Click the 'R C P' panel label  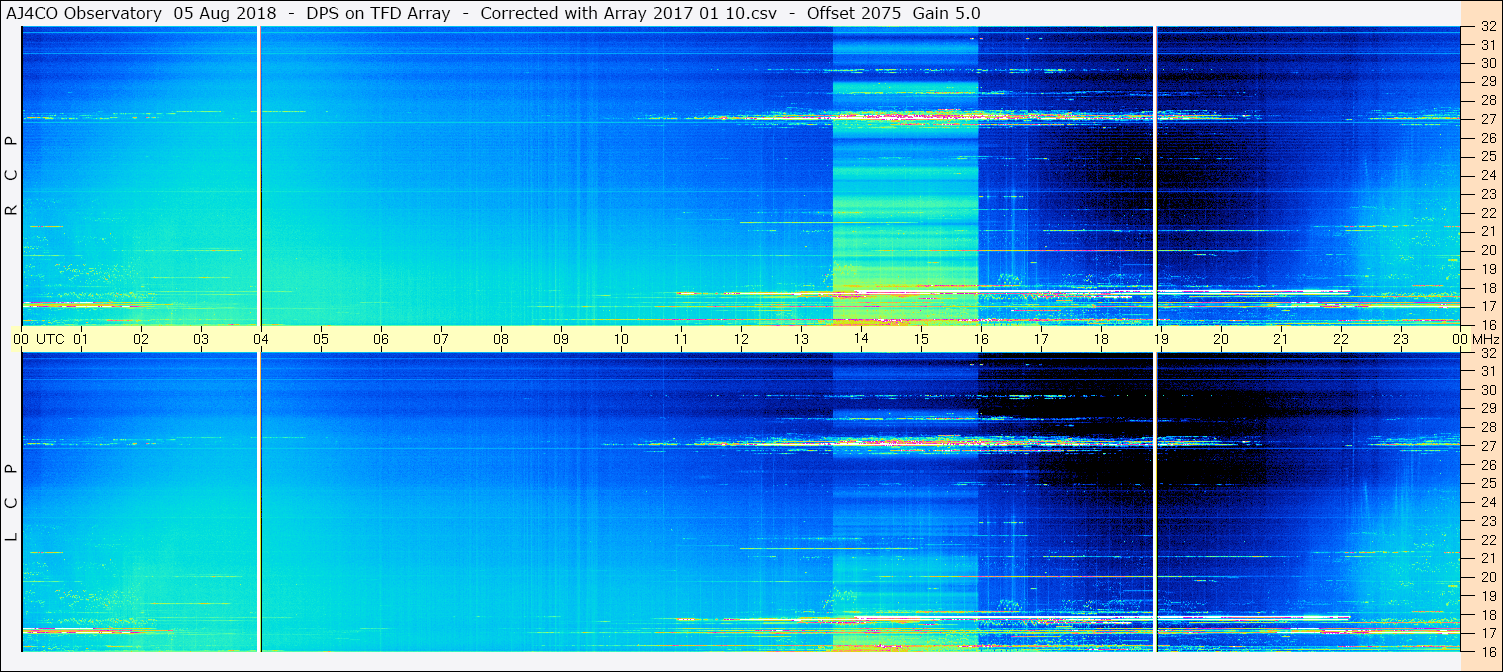12,176
